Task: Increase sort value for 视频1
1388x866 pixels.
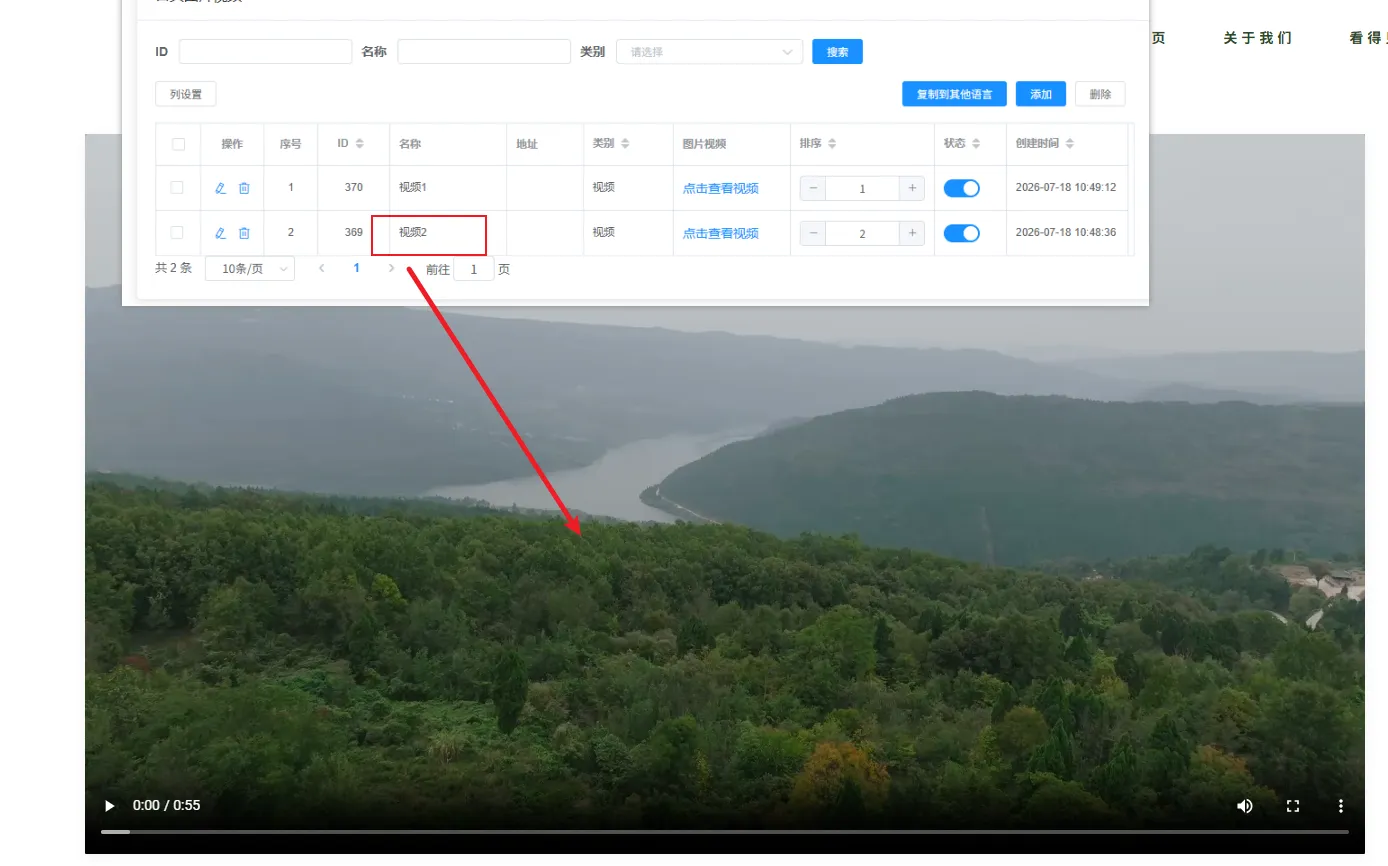Action: tap(912, 188)
